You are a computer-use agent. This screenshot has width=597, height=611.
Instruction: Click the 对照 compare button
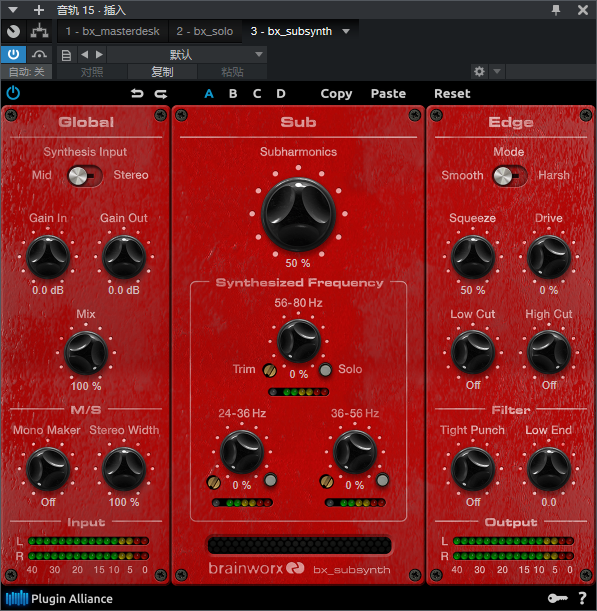click(92, 72)
